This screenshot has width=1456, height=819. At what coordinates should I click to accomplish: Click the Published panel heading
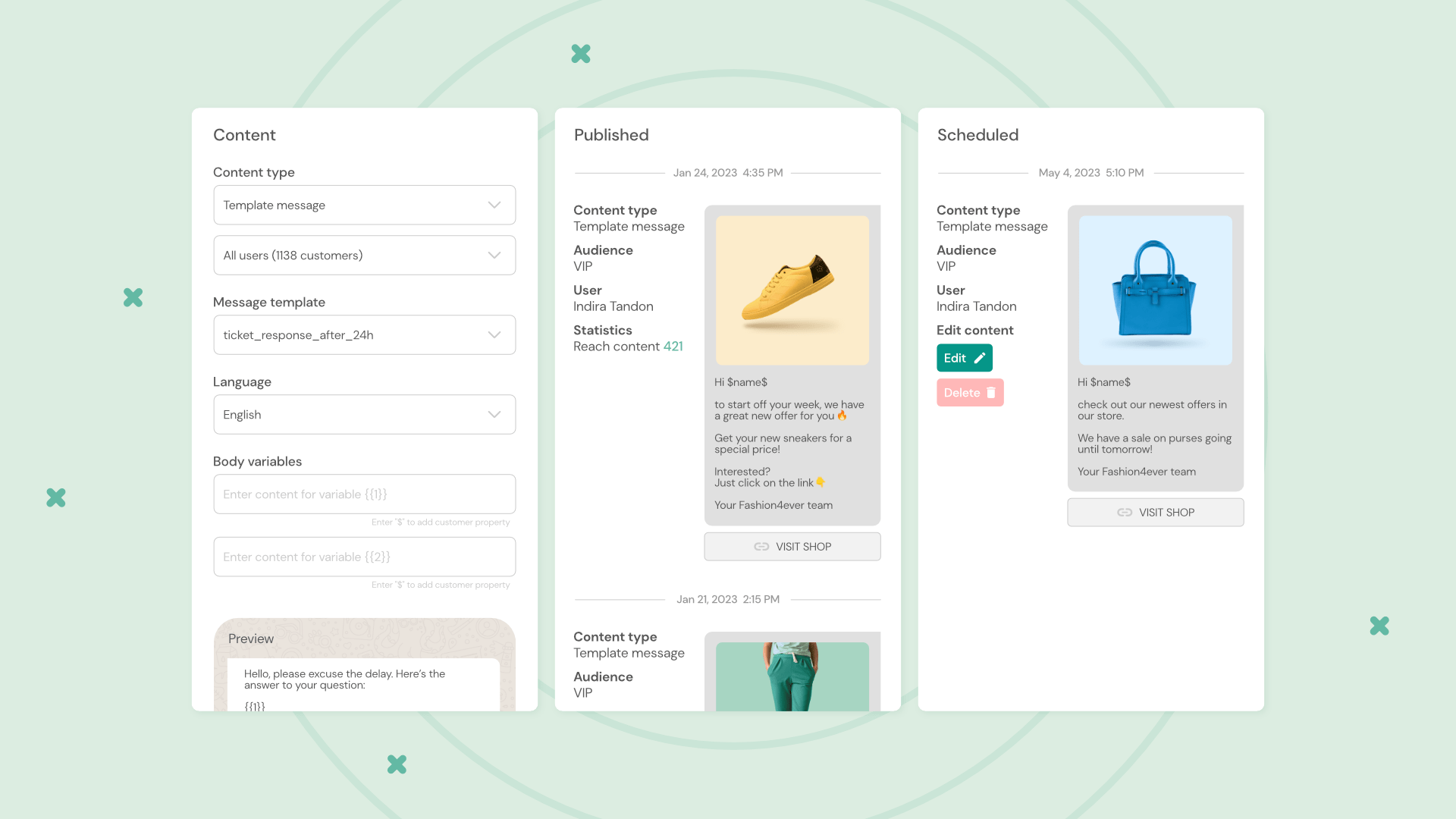[611, 135]
